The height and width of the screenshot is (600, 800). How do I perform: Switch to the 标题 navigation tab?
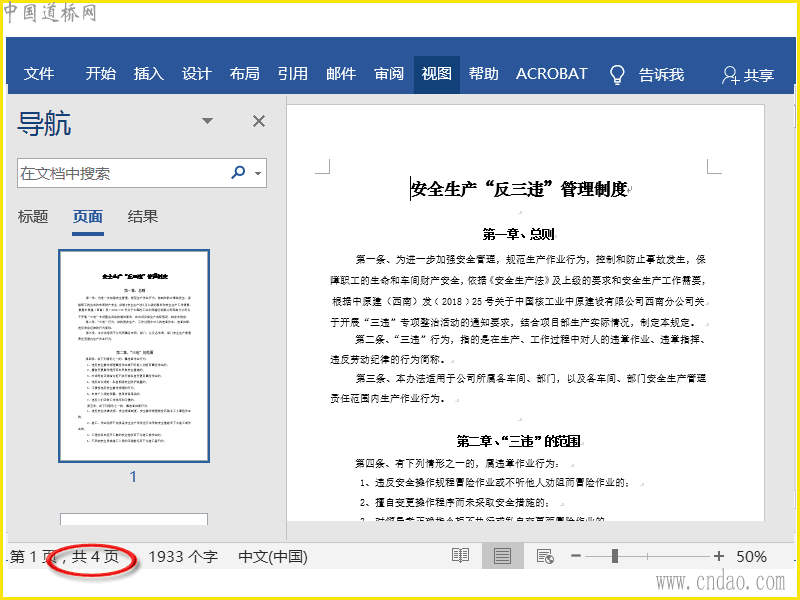point(33,217)
